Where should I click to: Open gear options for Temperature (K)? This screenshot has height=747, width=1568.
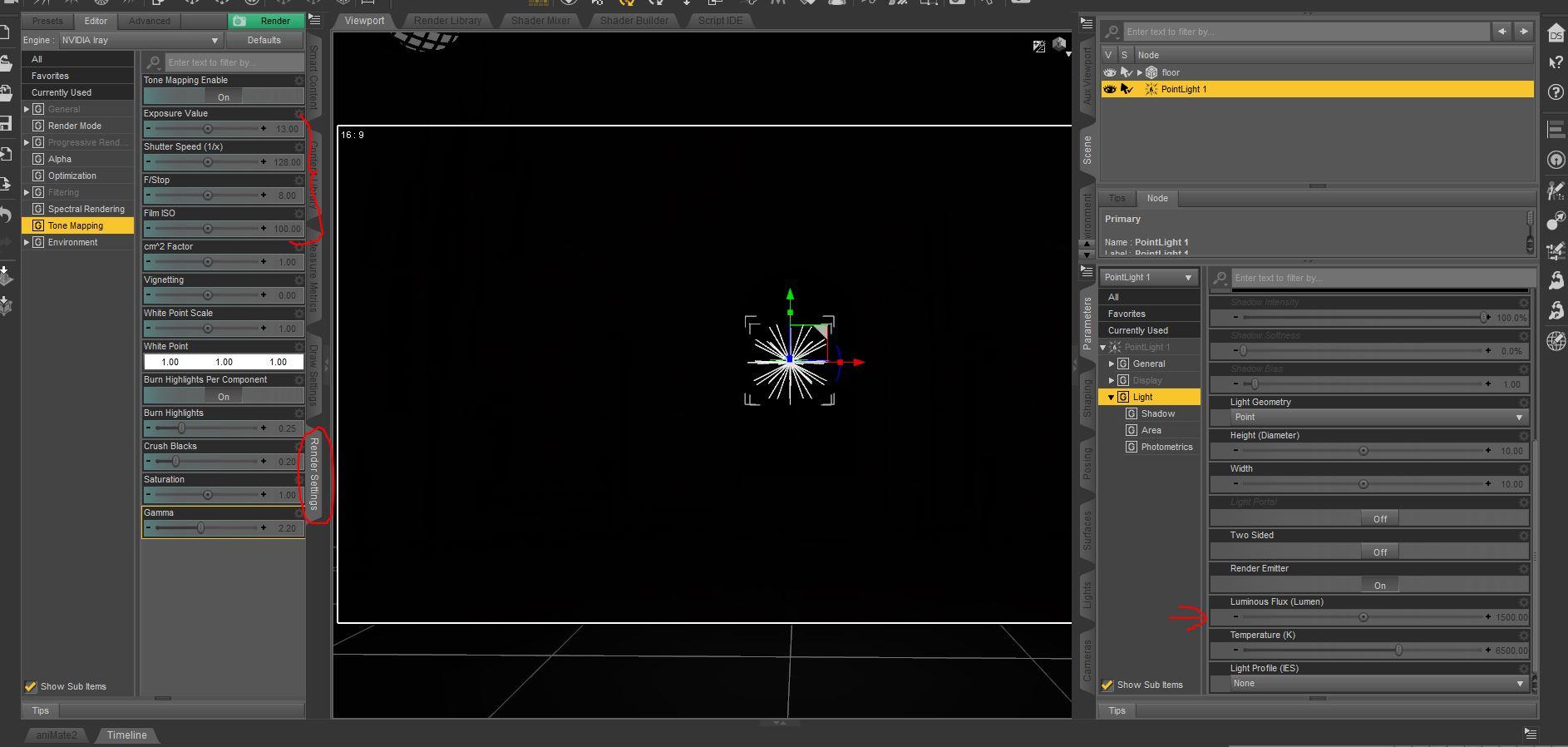point(1523,636)
